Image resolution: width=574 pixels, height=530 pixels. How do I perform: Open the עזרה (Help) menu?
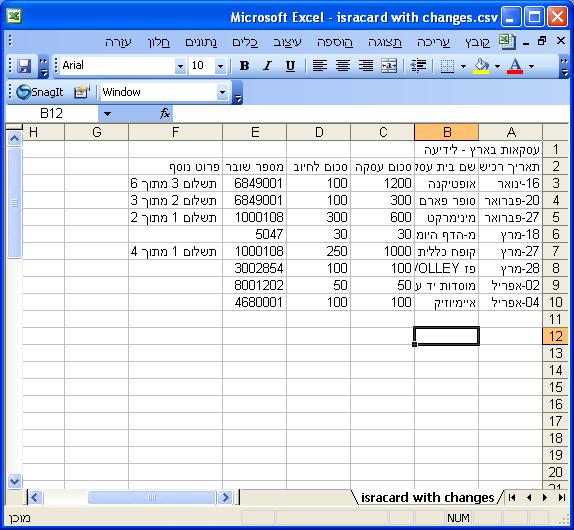tap(118, 42)
